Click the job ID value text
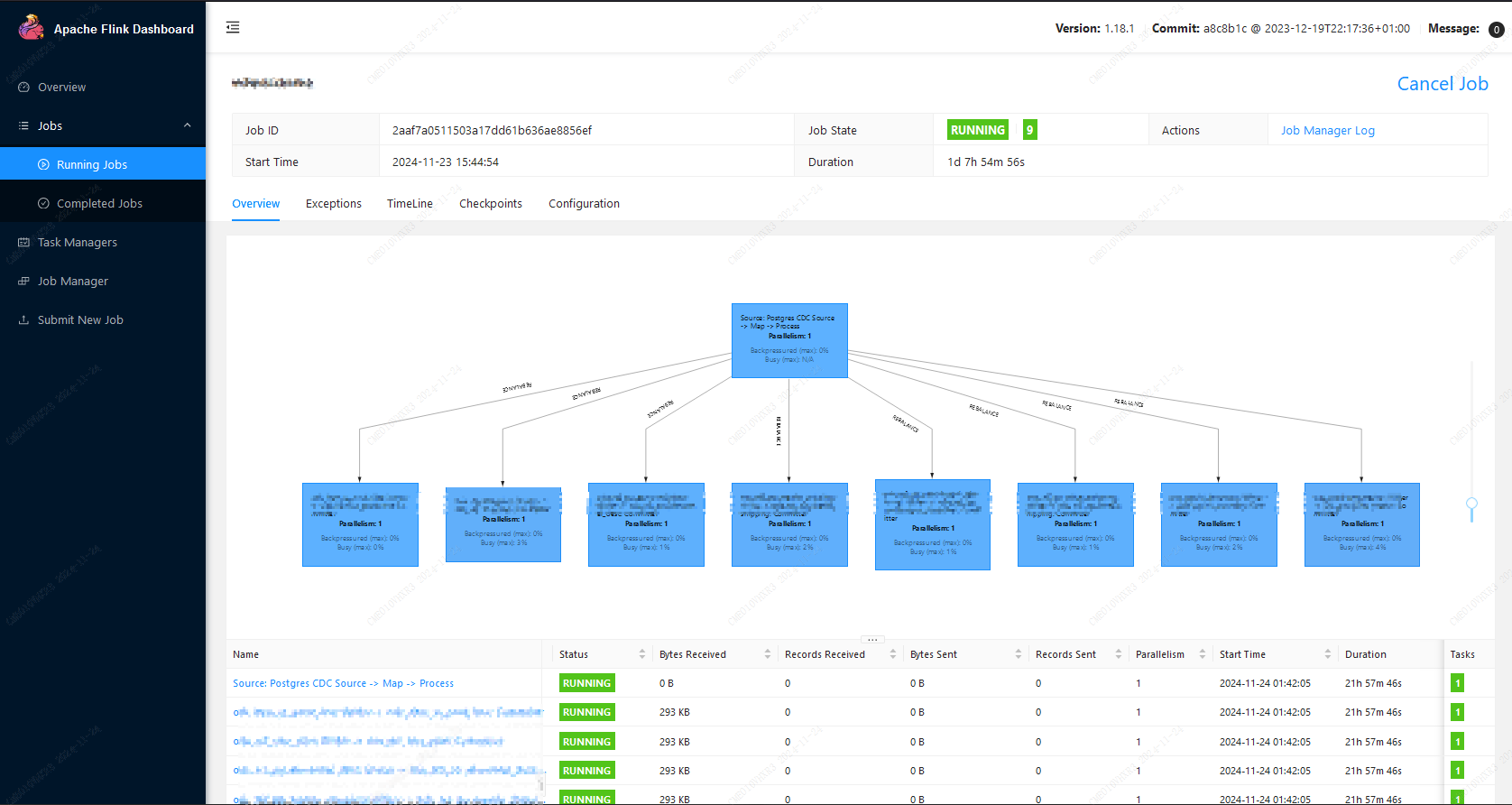1512x805 pixels. coord(492,130)
